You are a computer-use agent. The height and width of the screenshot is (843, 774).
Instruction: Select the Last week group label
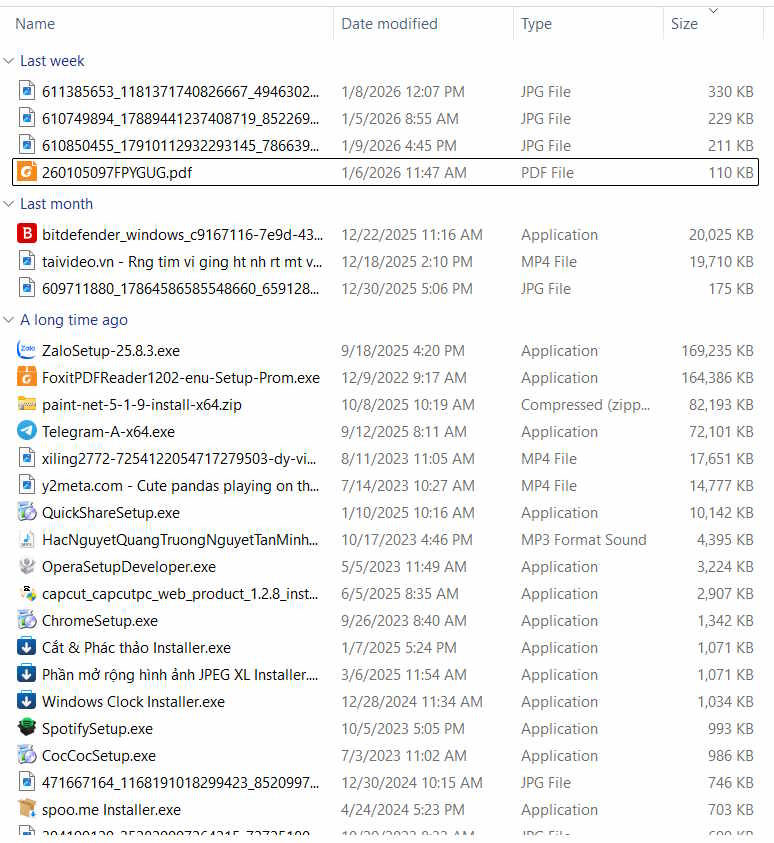[x=52, y=61]
